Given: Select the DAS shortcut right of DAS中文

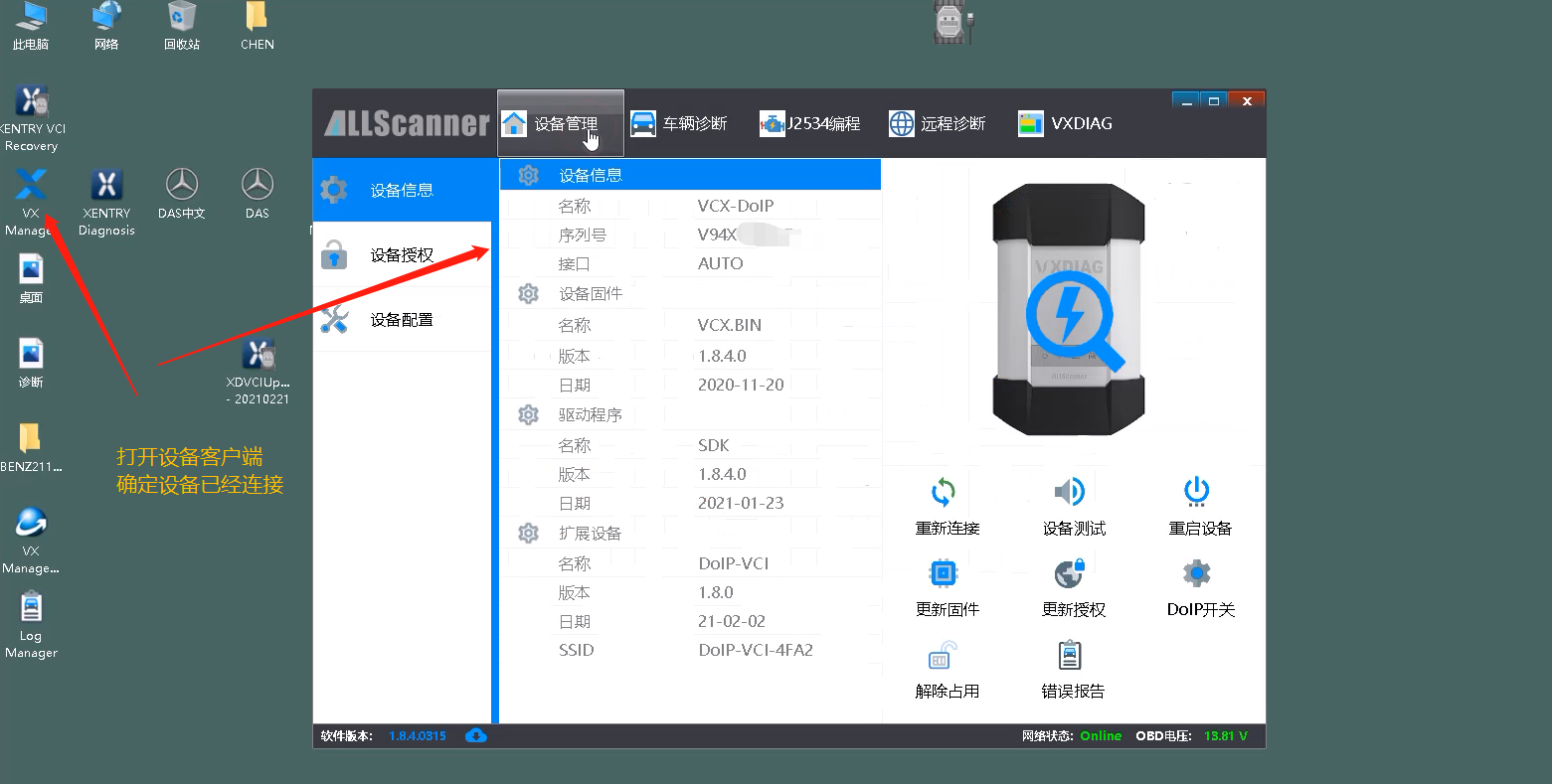Looking at the screenshot, I should coord(258,195).
